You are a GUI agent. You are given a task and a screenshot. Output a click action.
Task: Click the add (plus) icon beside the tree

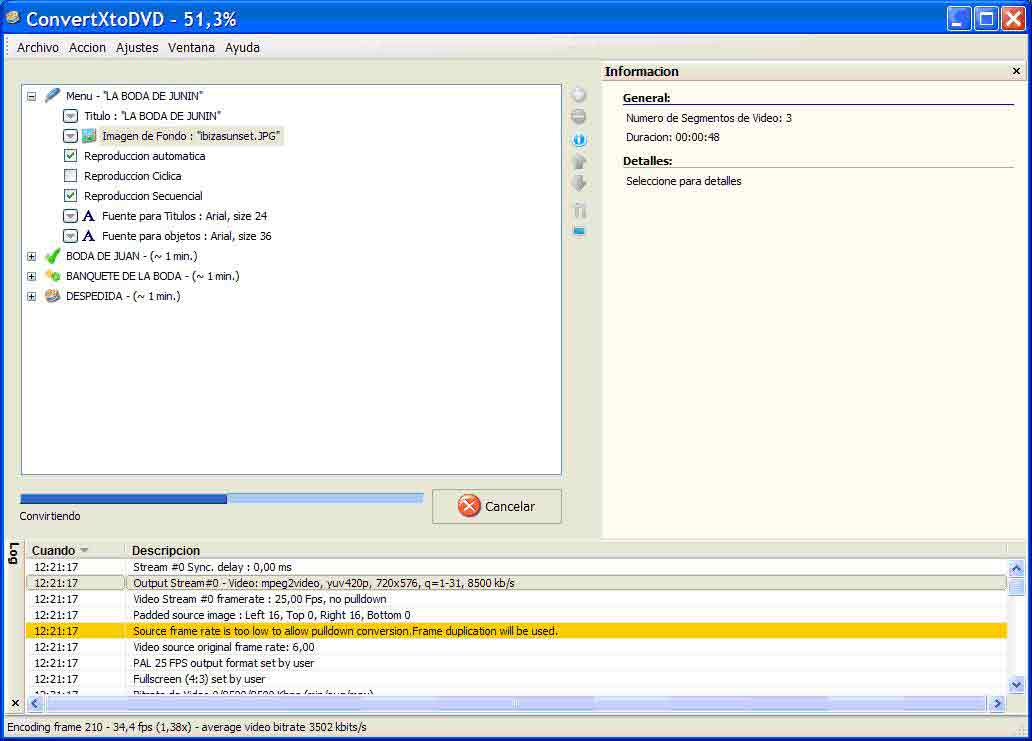tap(579, 95)
